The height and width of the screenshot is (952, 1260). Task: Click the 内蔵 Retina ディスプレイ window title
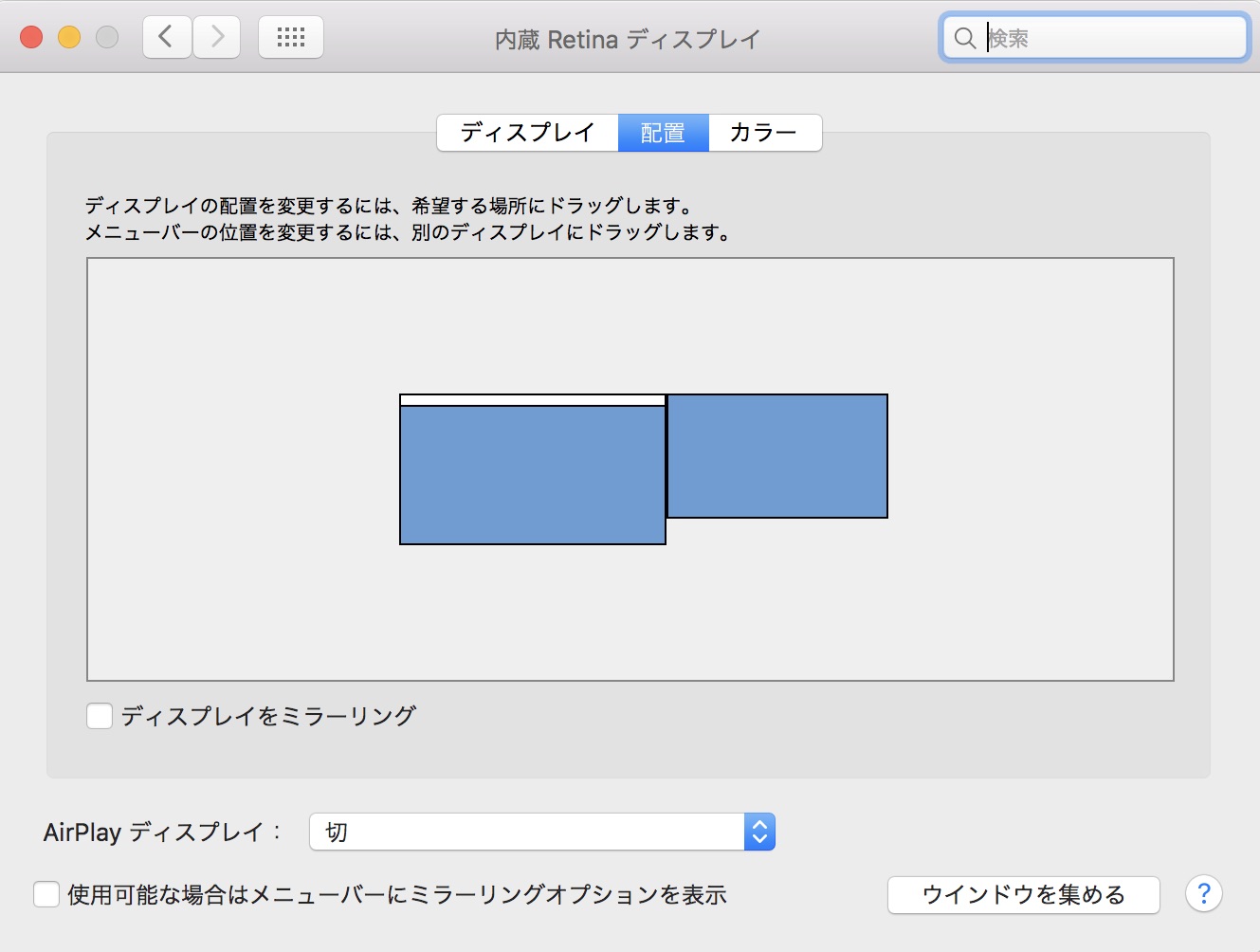pos(628,39)
